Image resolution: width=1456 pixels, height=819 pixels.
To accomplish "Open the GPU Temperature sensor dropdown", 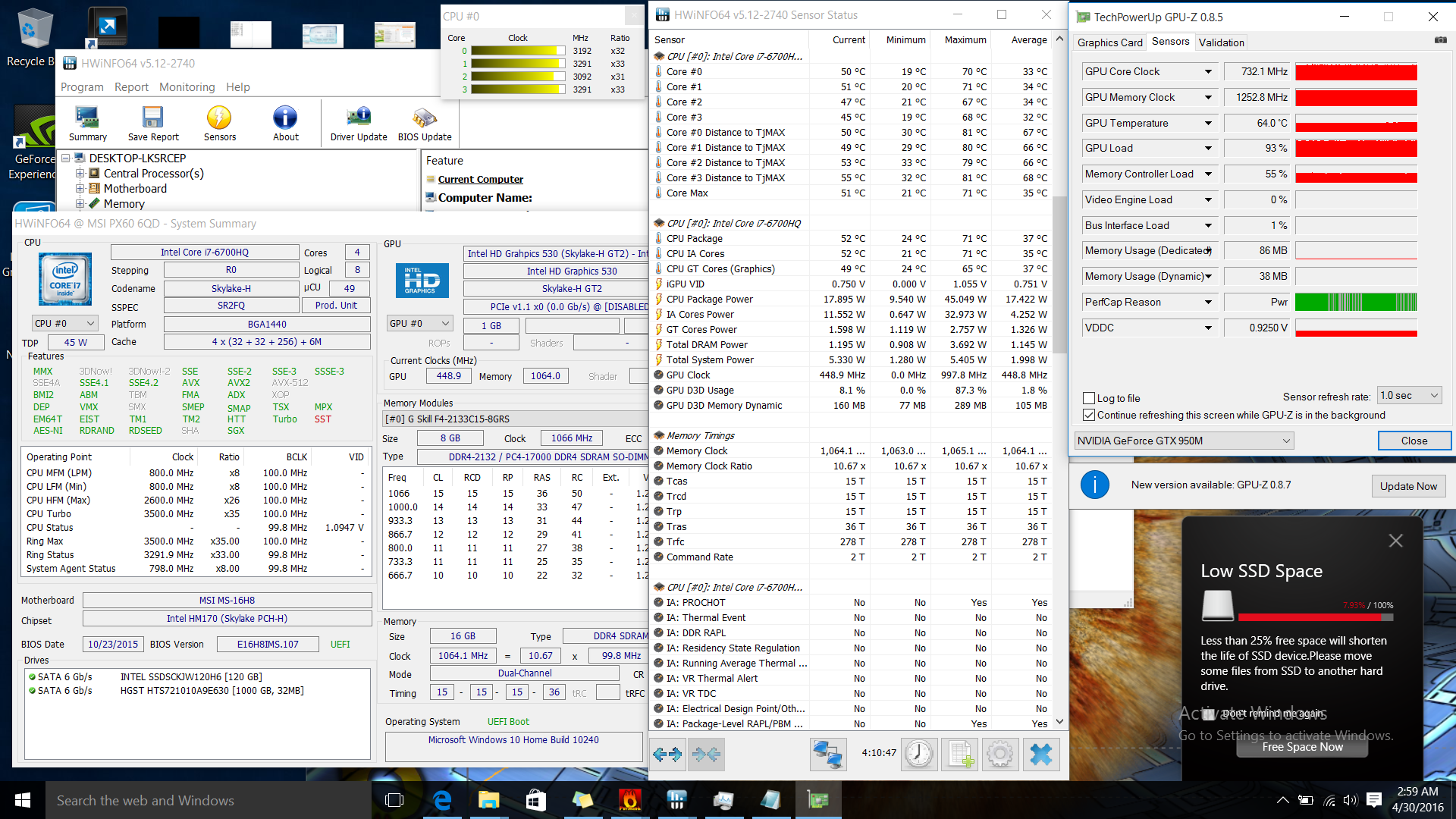I will [1208, 123].
